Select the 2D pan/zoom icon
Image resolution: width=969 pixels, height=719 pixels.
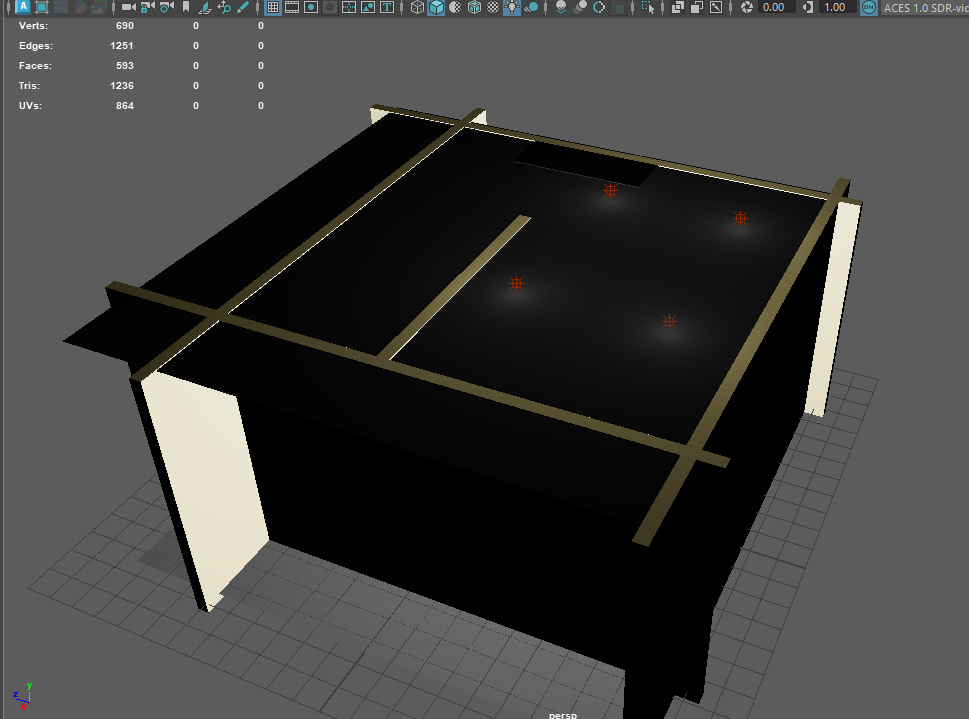click(x=224, y=7)
